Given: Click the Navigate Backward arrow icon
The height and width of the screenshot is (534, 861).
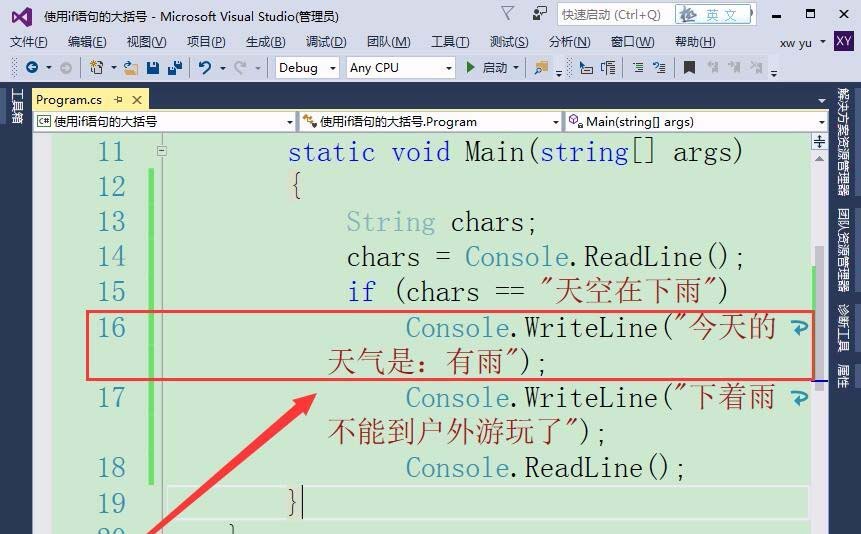Looking at the screenshot, I should (32, 68).
